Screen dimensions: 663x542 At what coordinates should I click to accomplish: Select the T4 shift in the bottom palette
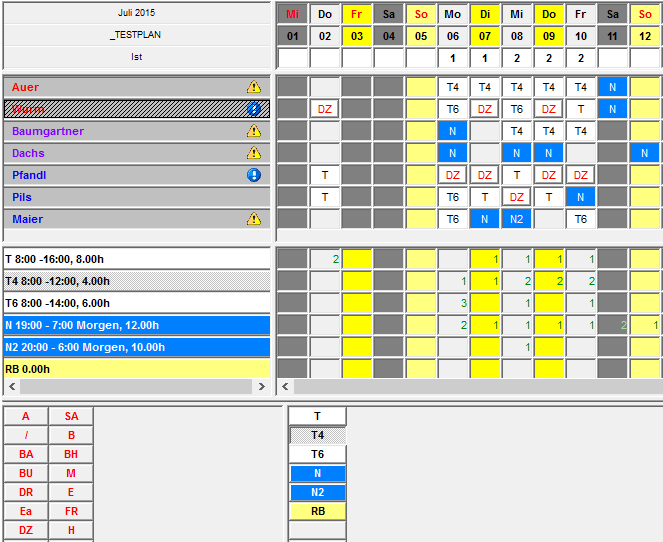coord(317,435)
